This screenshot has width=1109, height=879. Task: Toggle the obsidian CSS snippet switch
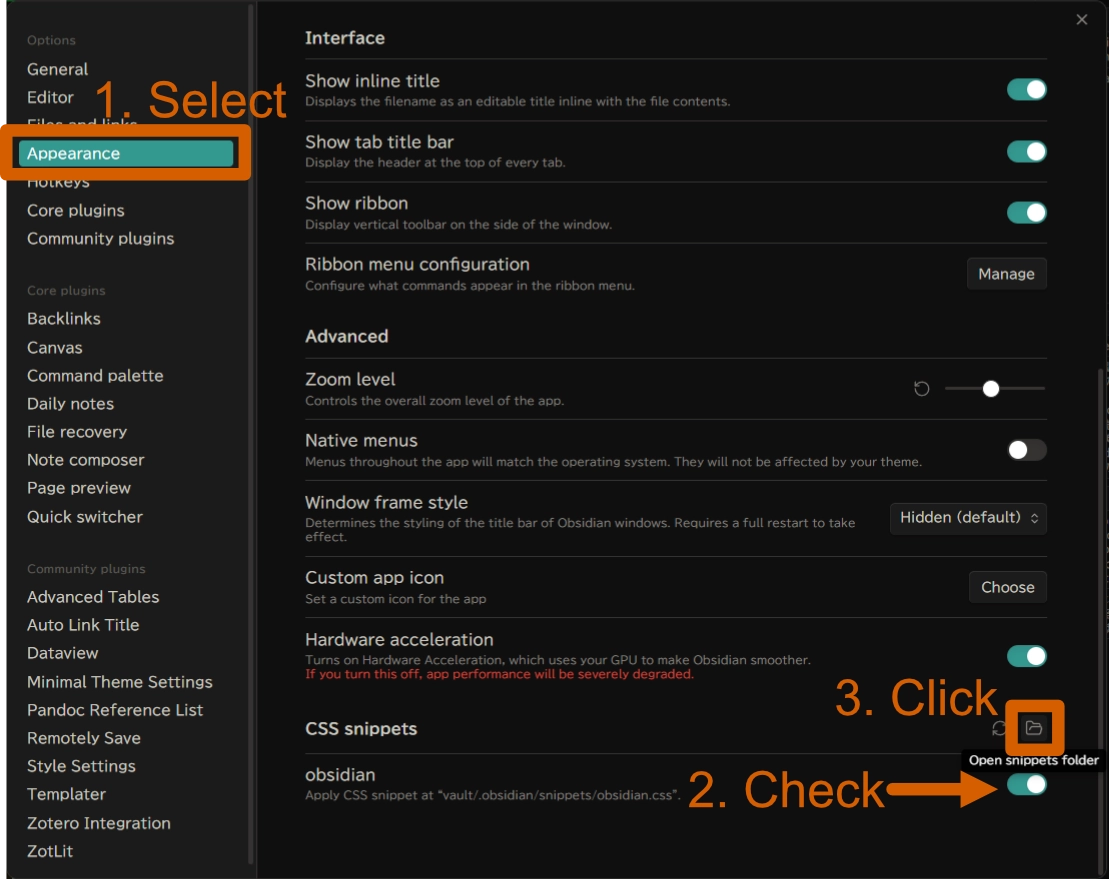1026,784
